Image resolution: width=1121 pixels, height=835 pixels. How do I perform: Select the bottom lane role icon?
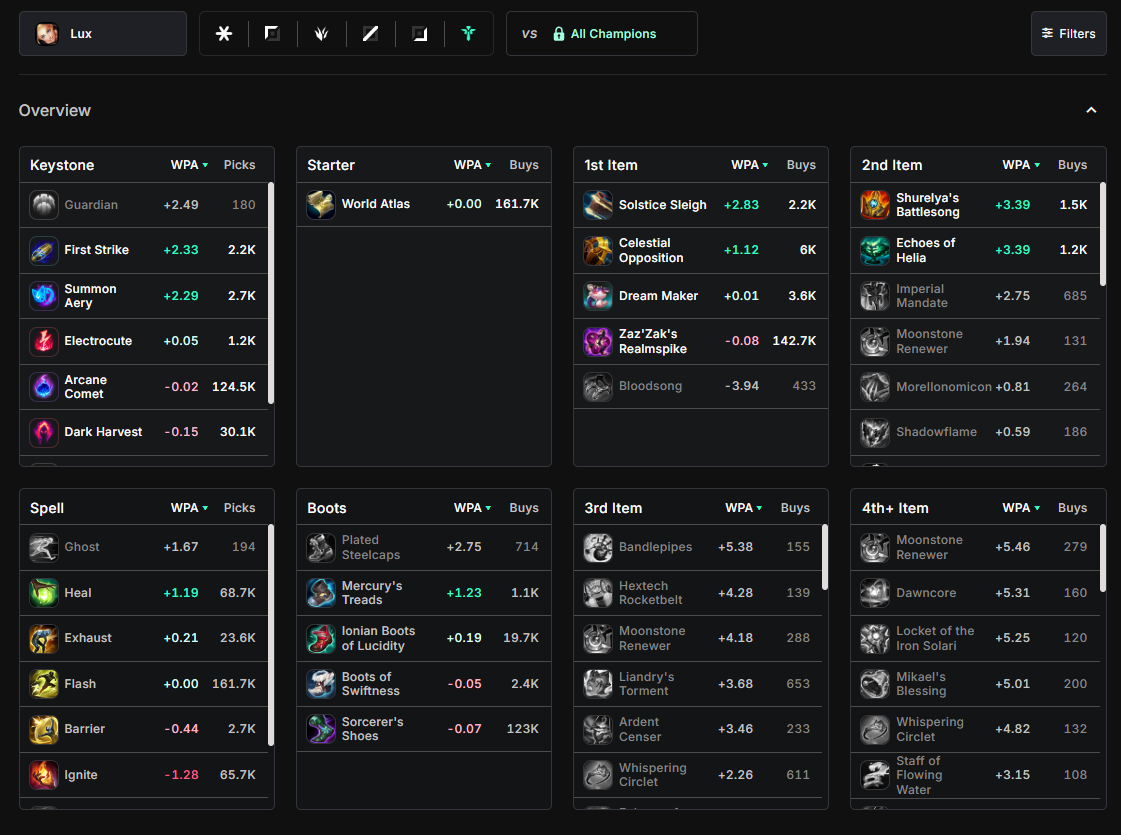pos(420,34)
